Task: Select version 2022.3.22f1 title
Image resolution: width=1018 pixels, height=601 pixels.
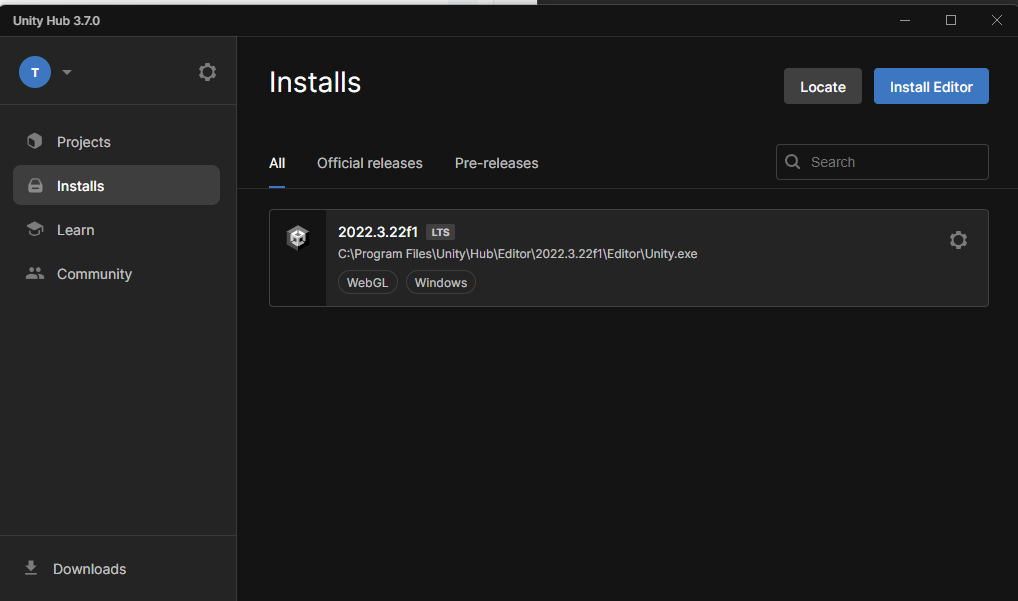Action: click(378, 232)
